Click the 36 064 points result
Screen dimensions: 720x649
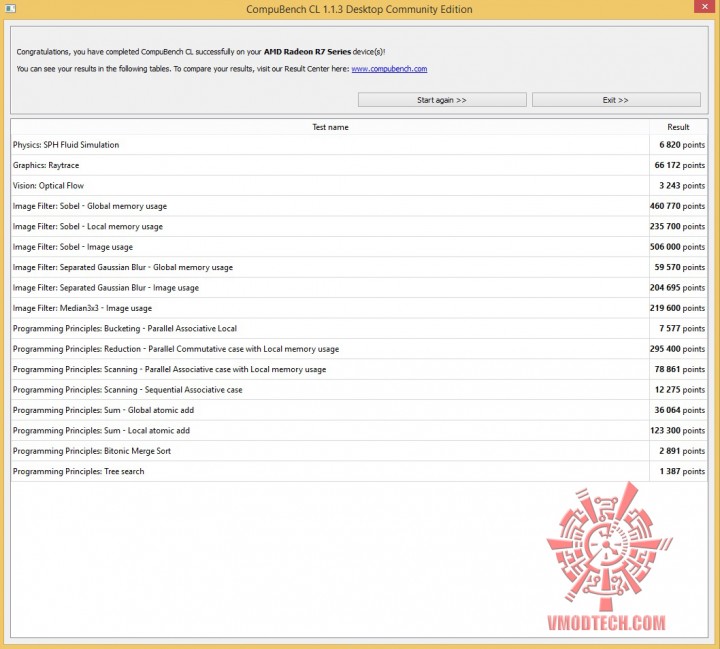pos(680,411)
